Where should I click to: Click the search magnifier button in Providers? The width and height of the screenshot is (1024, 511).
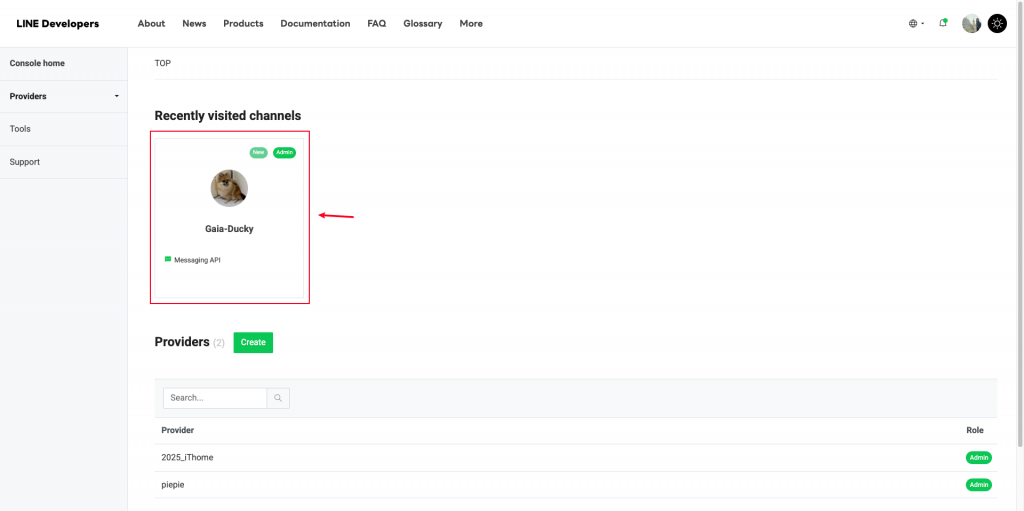(x=278, y=398)
